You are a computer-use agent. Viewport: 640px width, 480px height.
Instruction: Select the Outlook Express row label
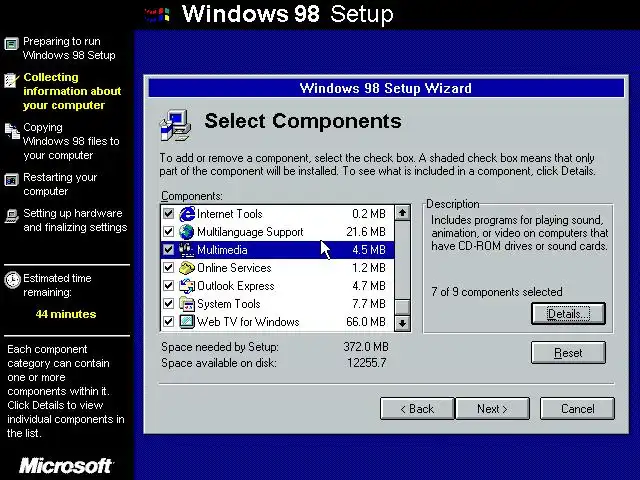[x=236, y=286]
